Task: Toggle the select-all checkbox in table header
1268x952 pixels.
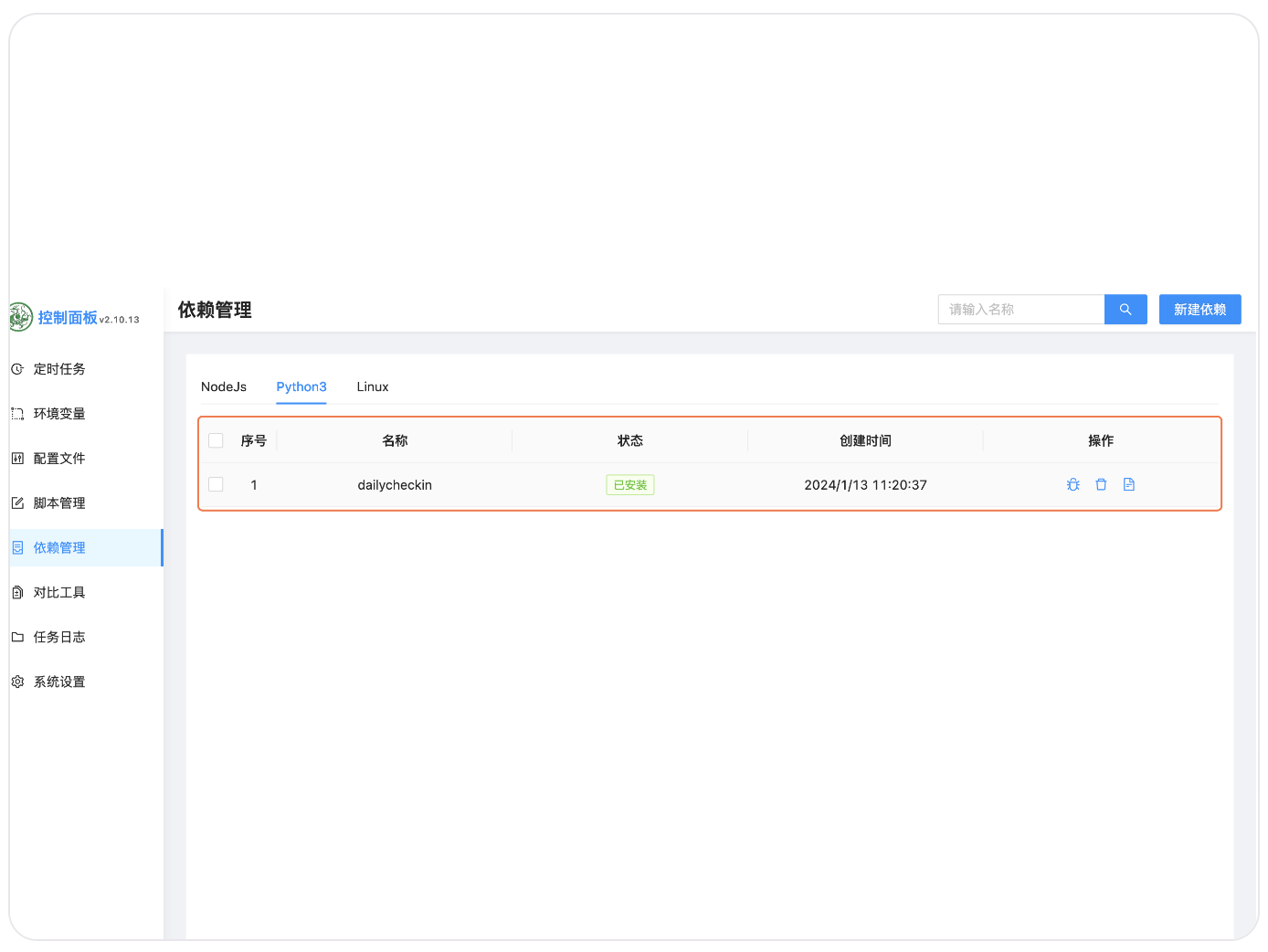Action: click(217, 441)
